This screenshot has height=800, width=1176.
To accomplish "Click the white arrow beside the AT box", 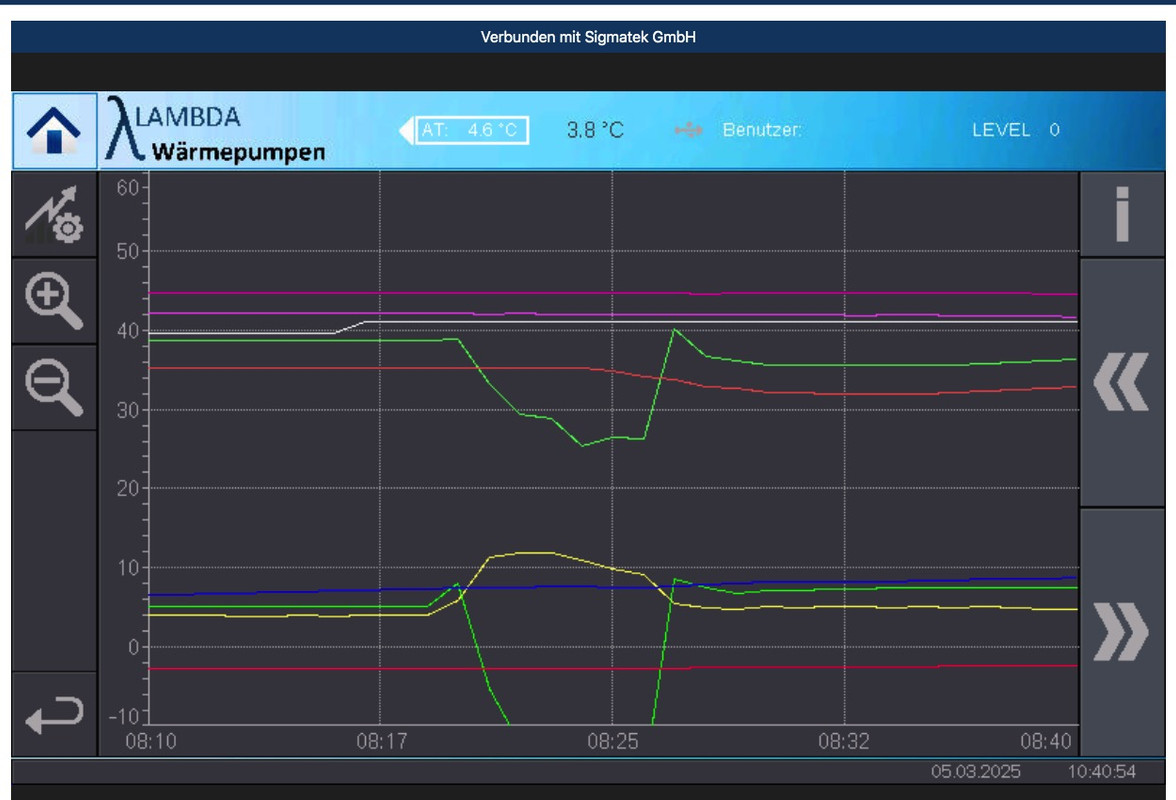I will coord(406,130).
